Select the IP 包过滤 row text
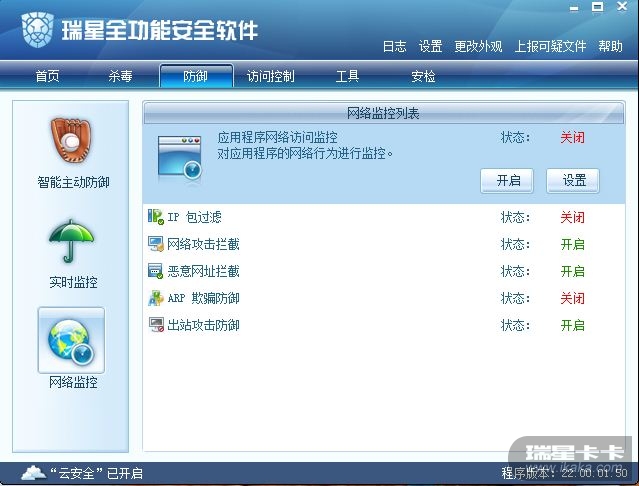 (x=194, y=217)
